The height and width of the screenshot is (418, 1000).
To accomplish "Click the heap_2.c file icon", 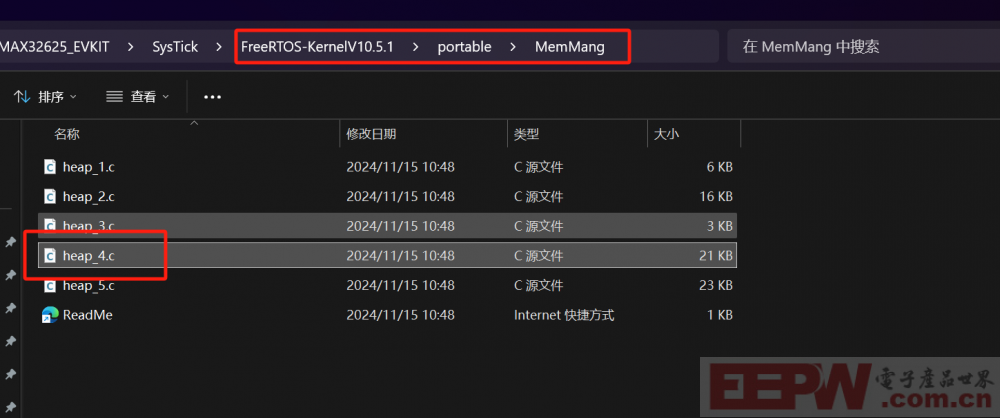I will [x=50, y=197].
